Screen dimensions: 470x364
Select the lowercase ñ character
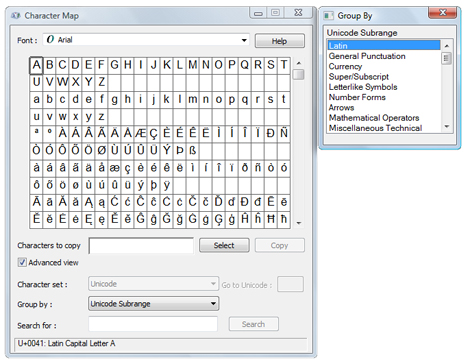(x=257, y=168)
